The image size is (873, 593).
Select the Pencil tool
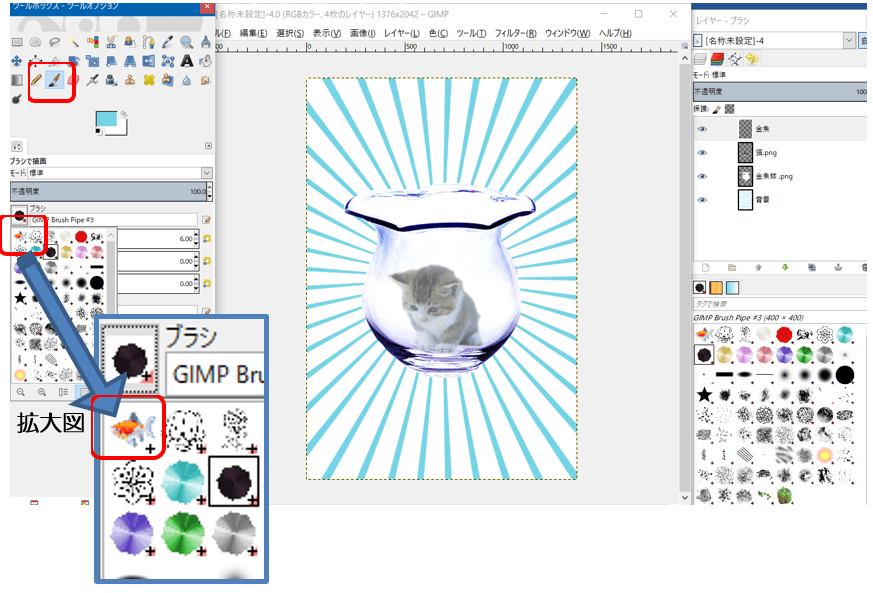coord(36,80)
